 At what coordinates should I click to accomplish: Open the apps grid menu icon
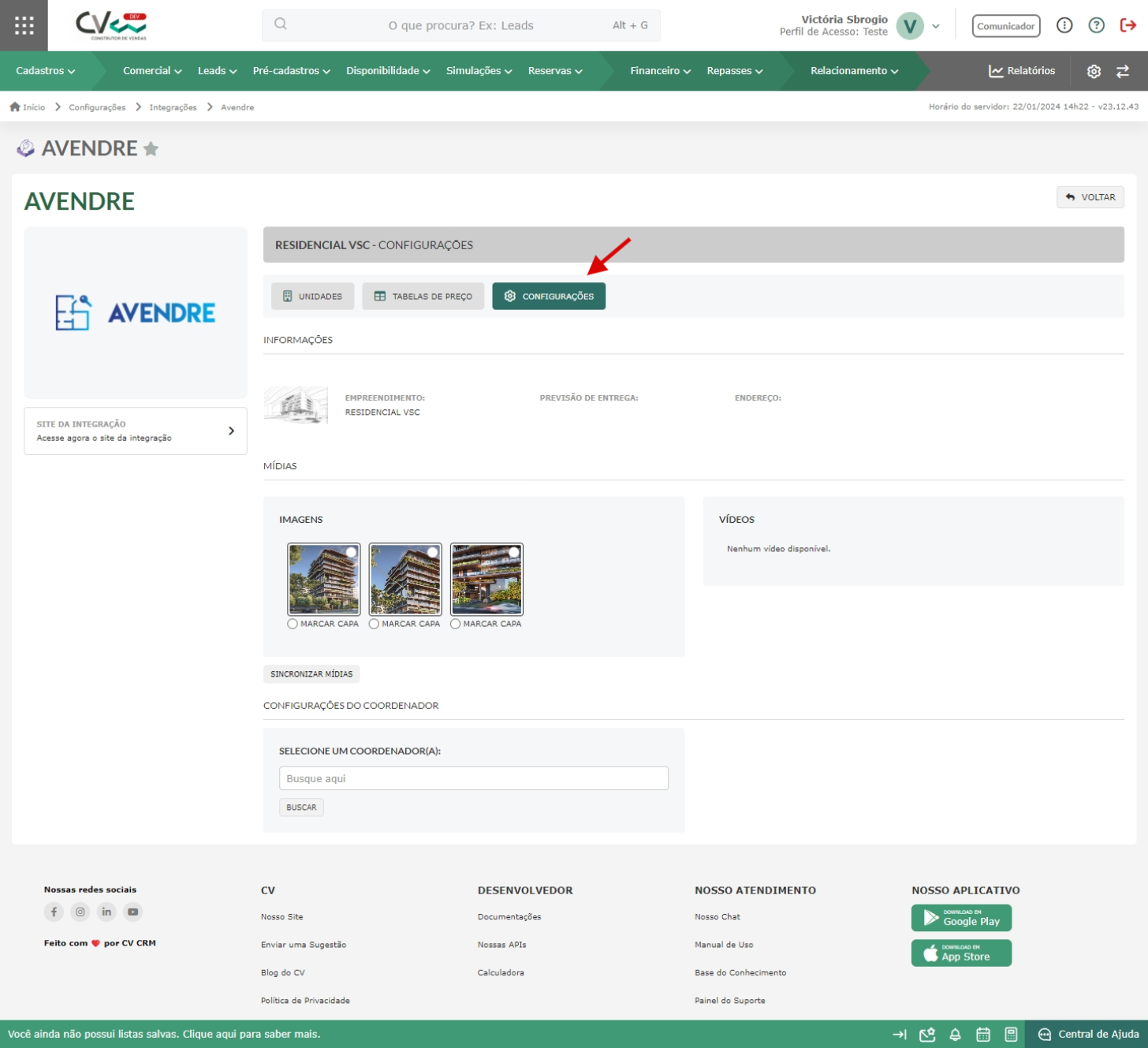(24, 25)
